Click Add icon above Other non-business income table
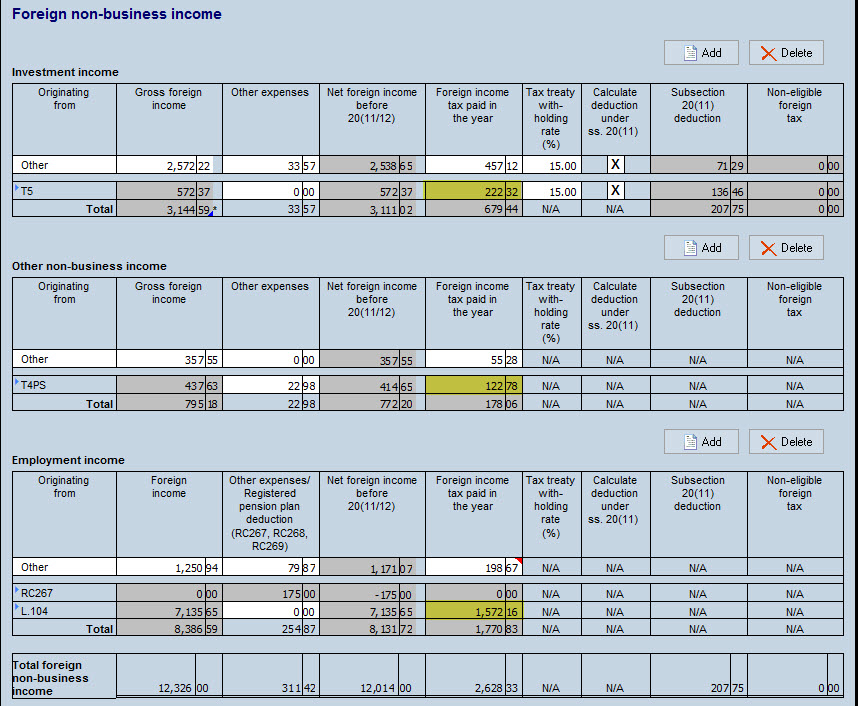This screenshot has width=858, height=706. [690, 248]
